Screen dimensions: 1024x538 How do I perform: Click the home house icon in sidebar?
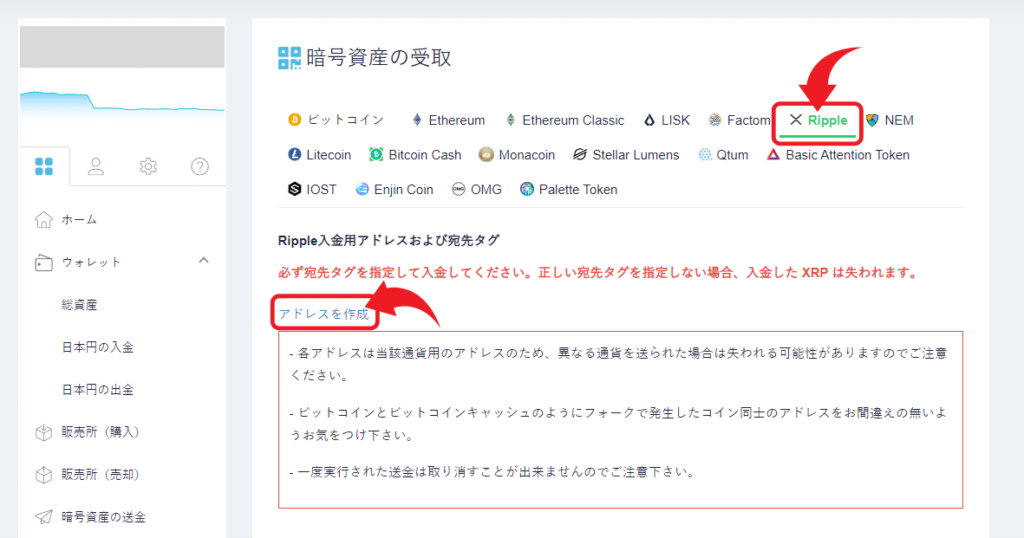(44, 220)
